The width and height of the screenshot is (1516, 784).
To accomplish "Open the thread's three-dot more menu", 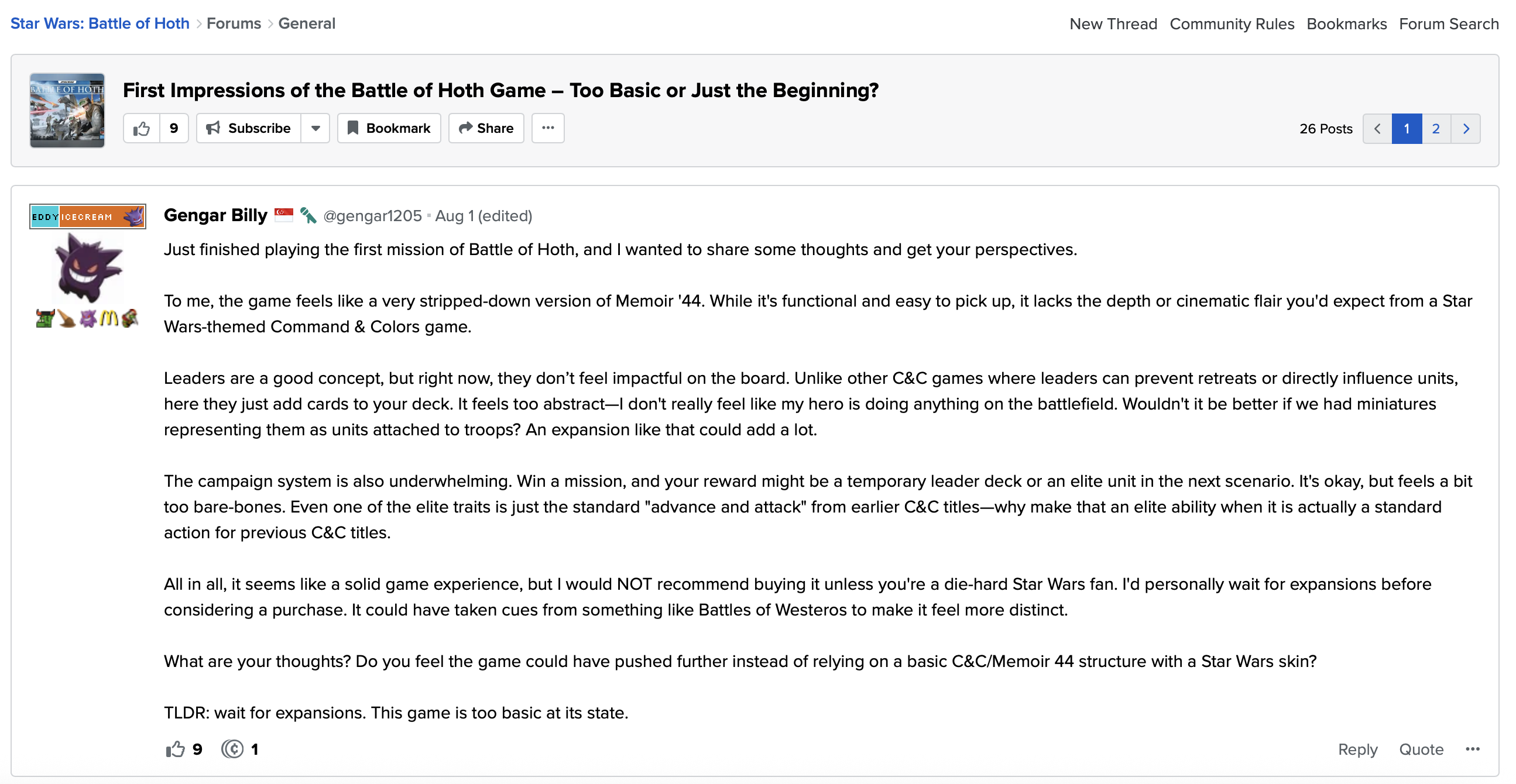I will tap(547, 128).
